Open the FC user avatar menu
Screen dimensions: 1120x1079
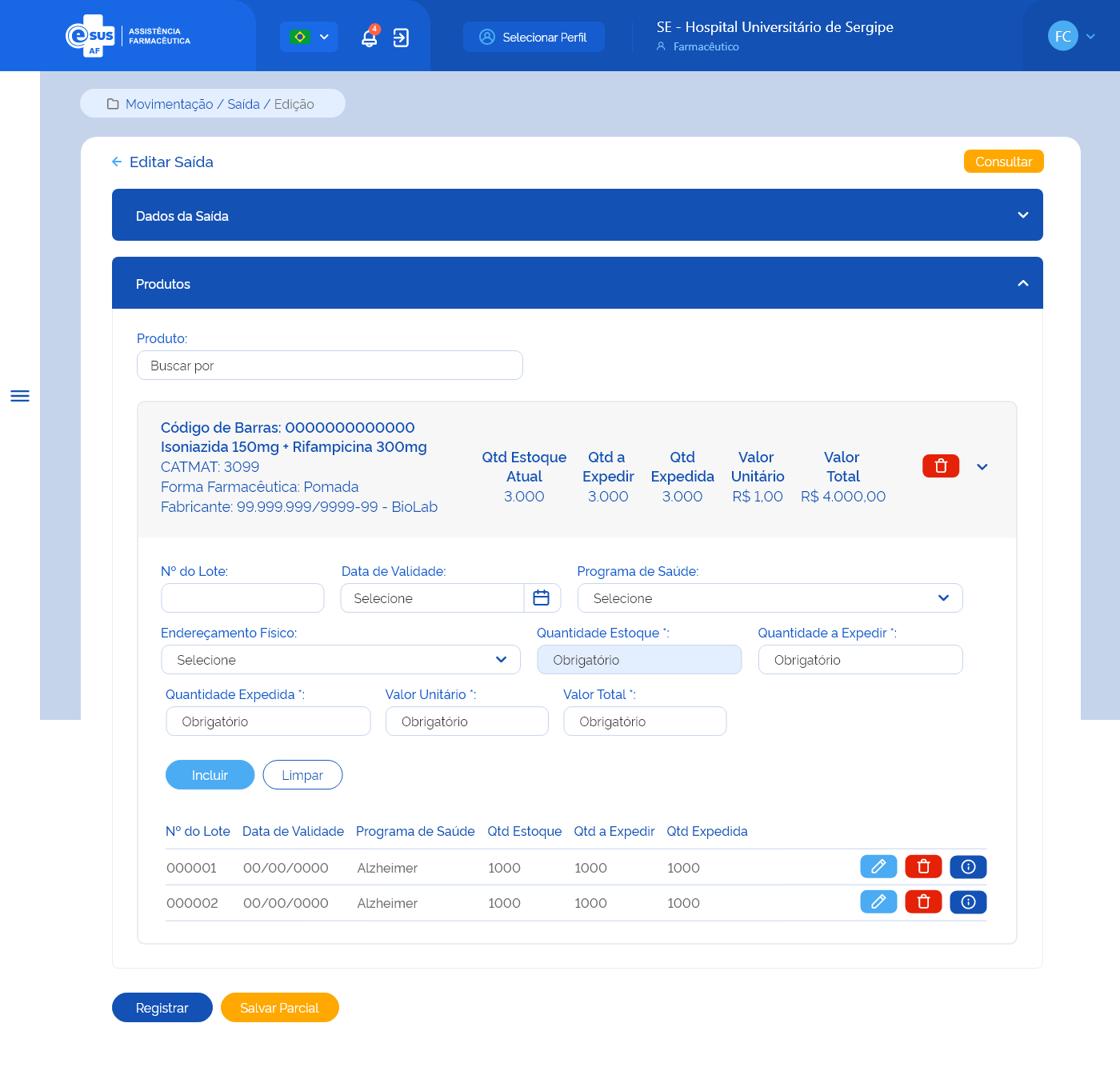[x=1062, y=36]
